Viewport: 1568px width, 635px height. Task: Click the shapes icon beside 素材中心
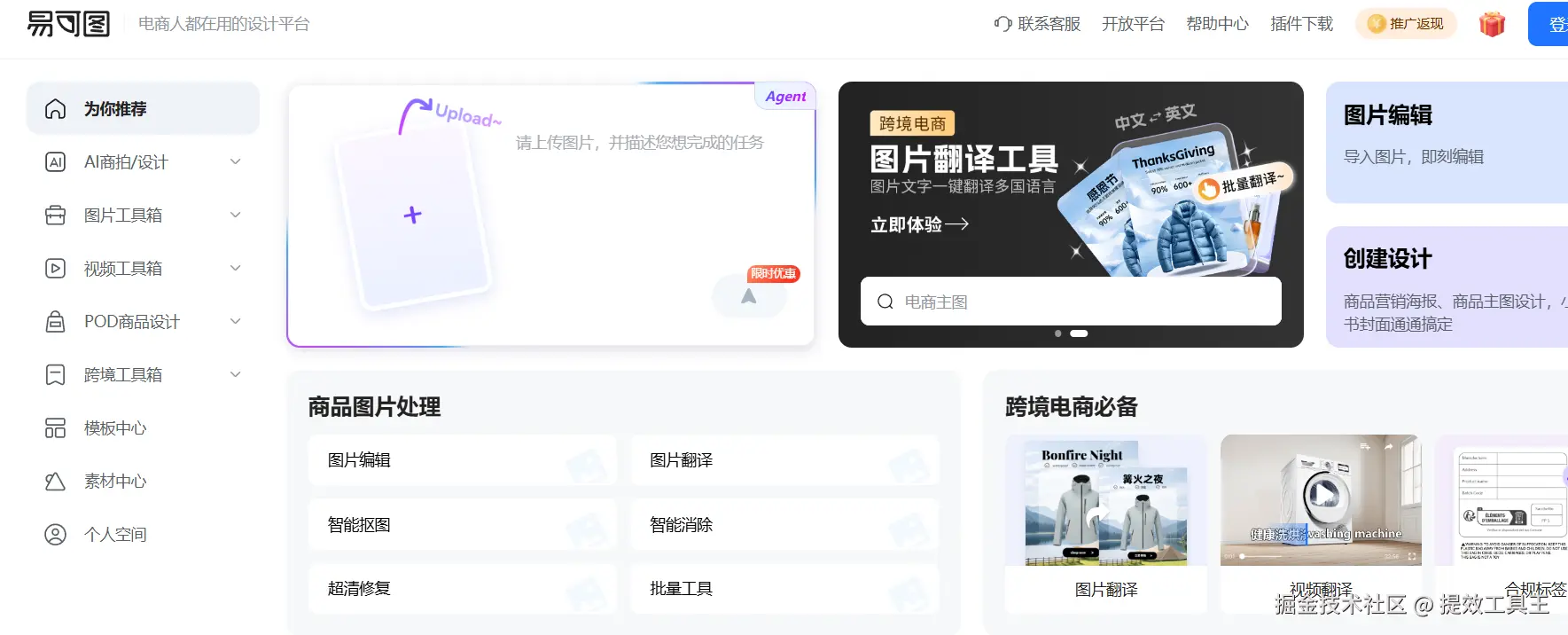click(55, 482)
